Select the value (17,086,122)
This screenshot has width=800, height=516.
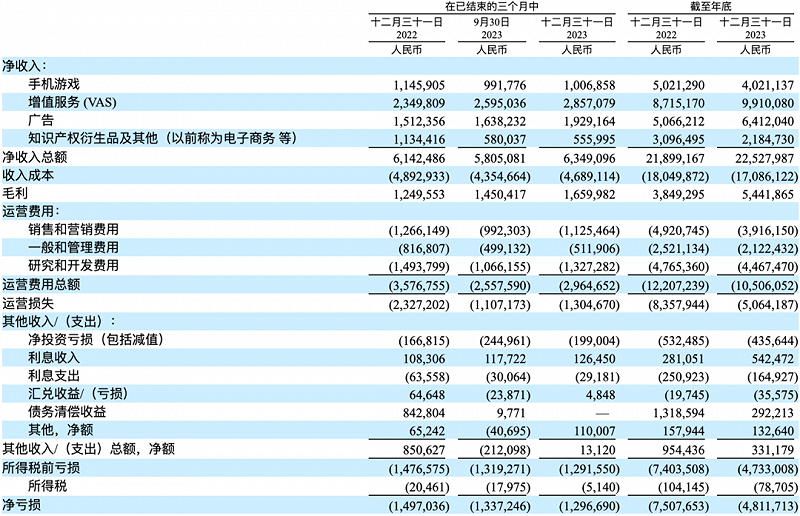(765, 177)
